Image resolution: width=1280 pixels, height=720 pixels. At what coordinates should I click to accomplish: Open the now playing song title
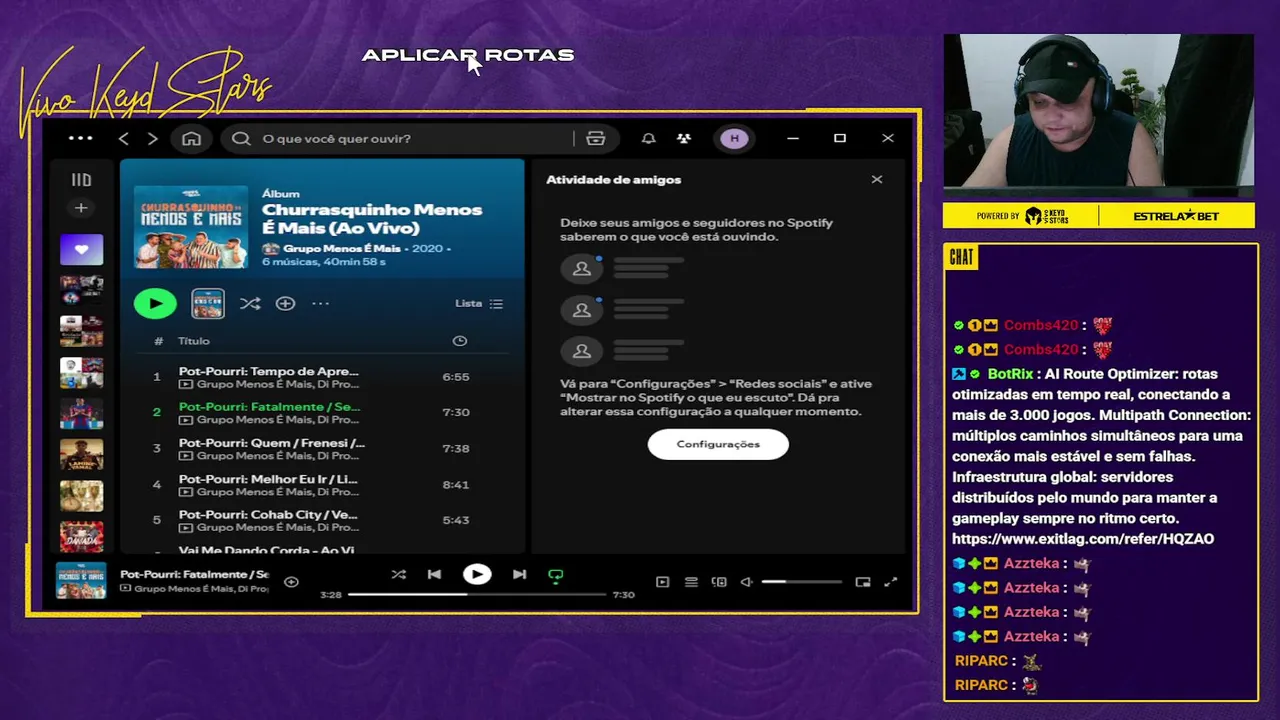click(194, 574)
